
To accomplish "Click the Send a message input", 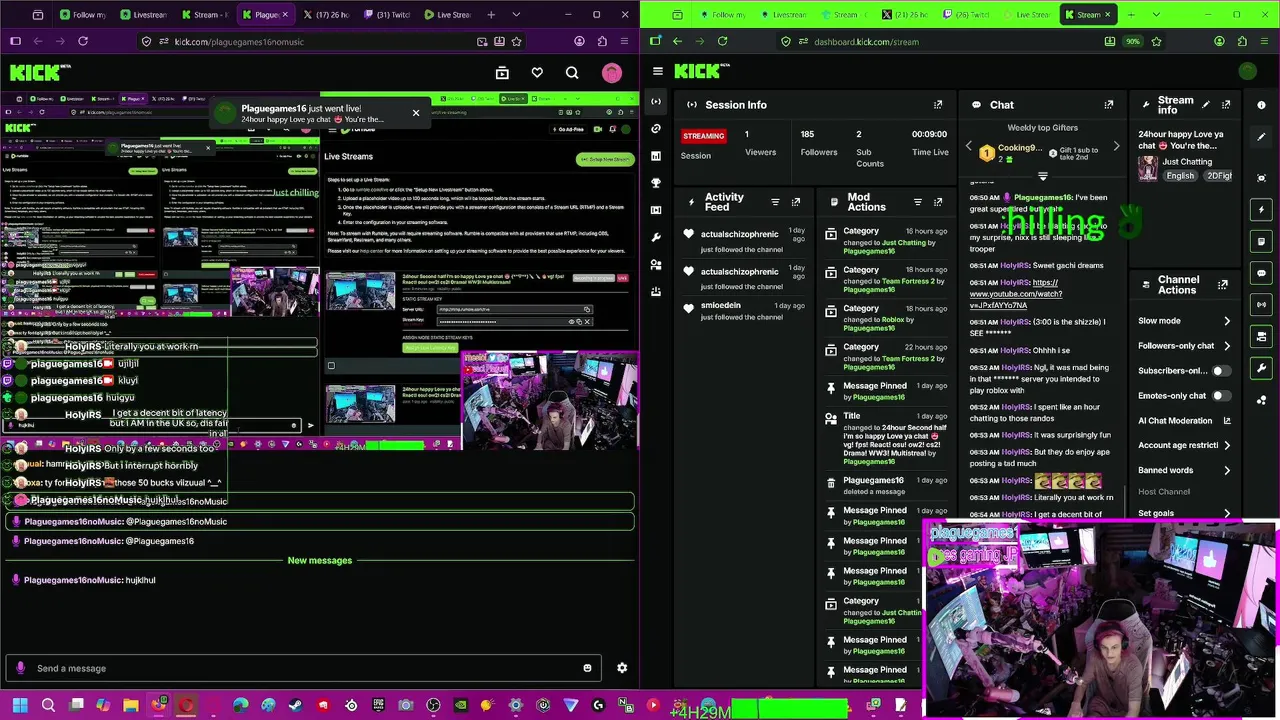I will pyautogui.click(x=305, y=668).
